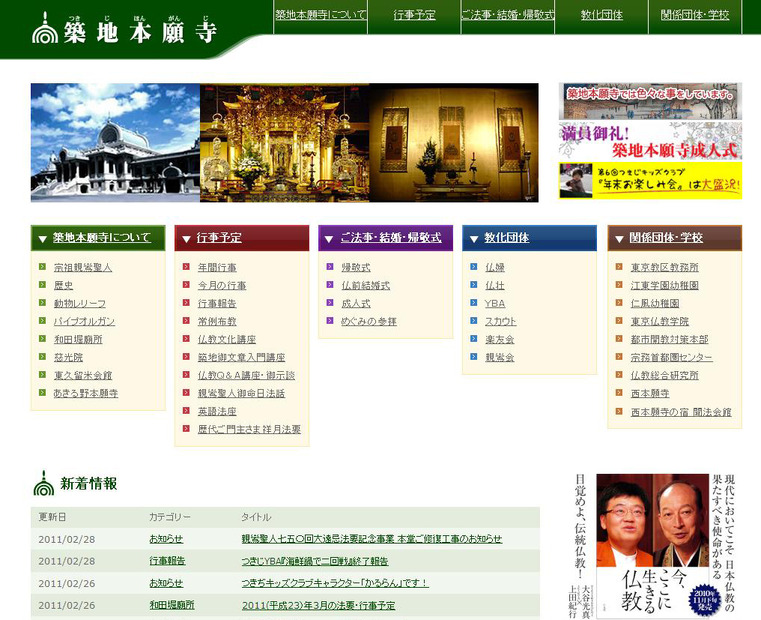Open the 宗務首都圏センター link

point(671,357)
